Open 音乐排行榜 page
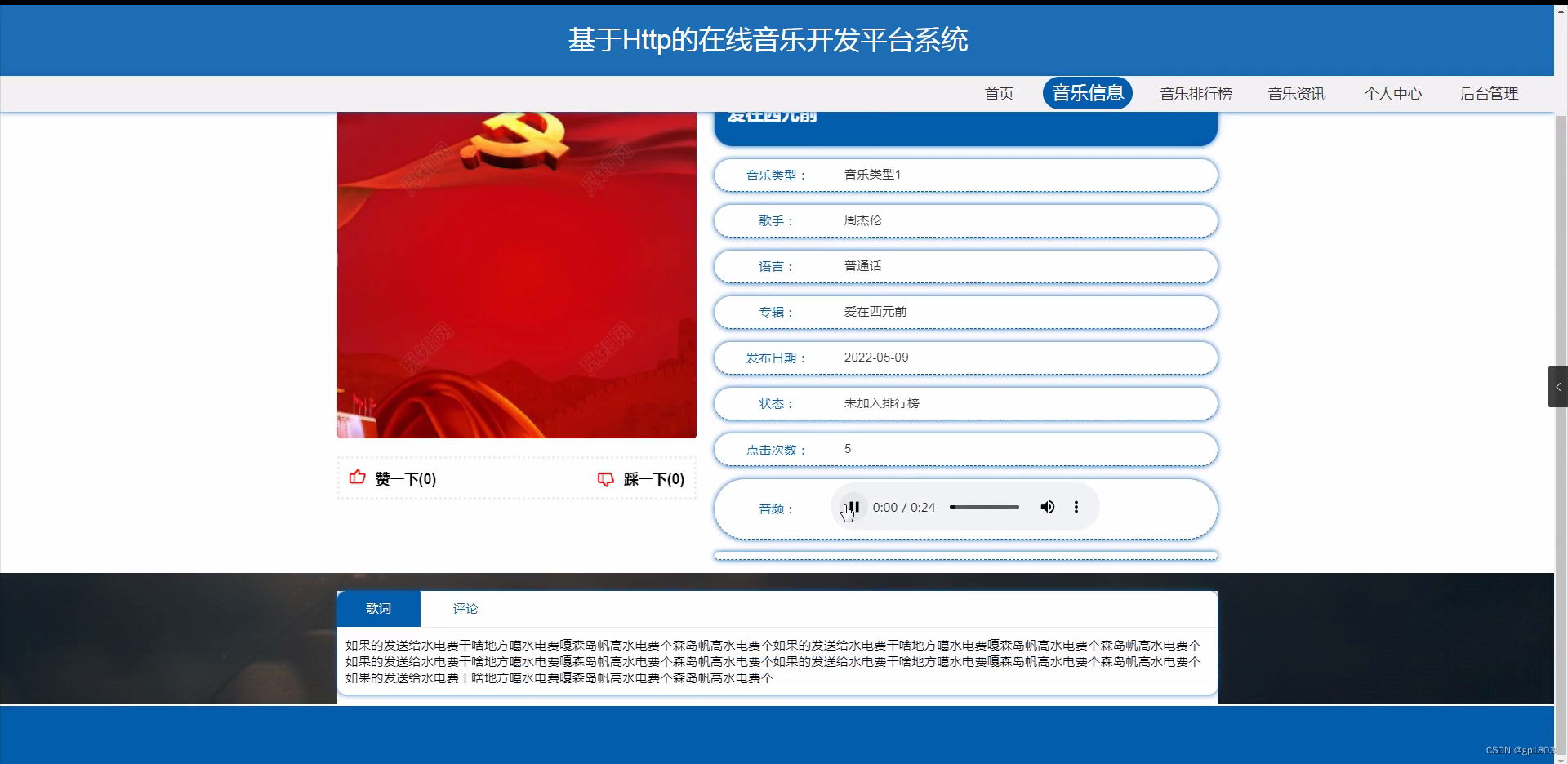 pos(1196,94)
